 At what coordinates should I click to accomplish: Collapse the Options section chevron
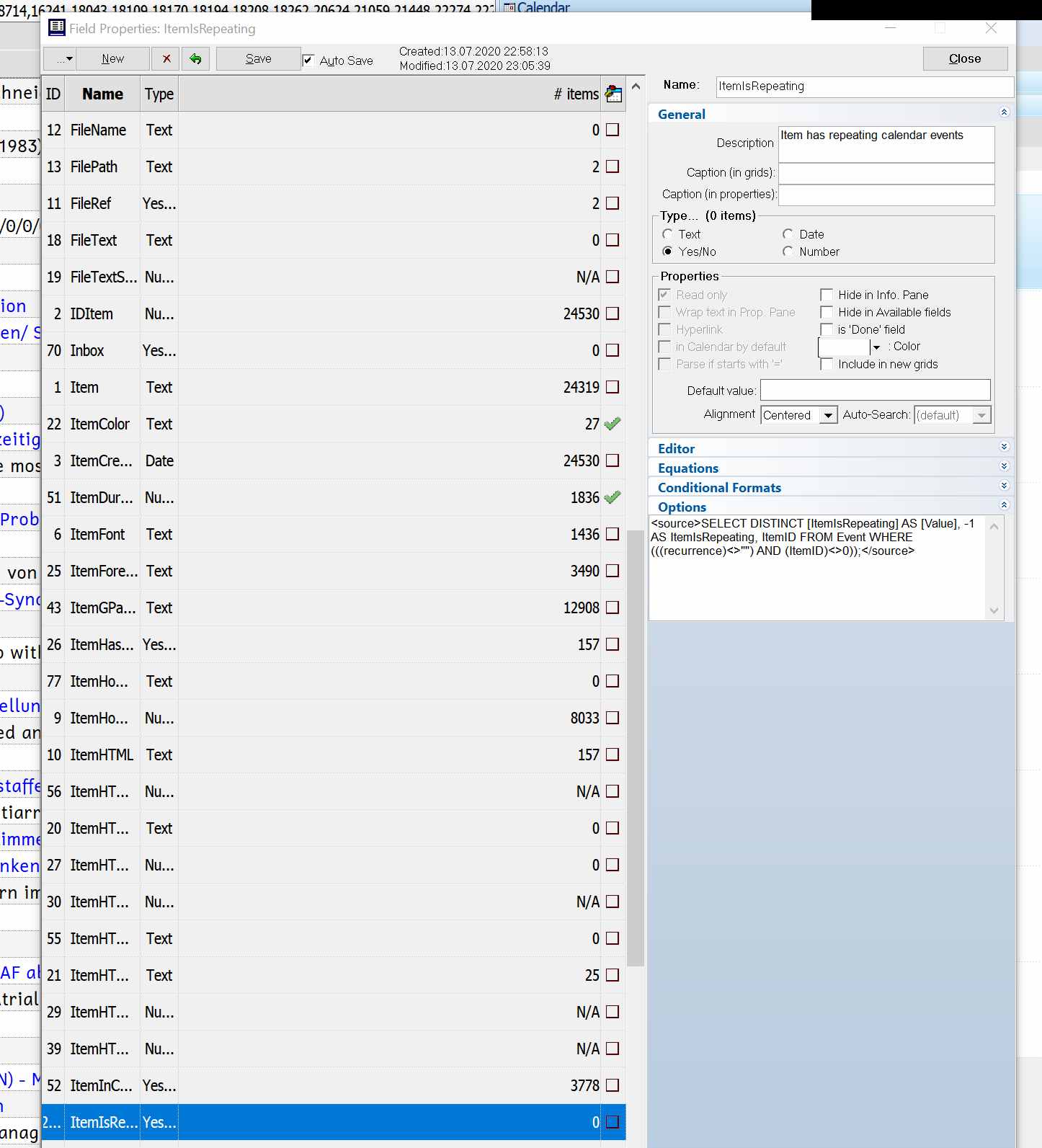point(1004,506)
